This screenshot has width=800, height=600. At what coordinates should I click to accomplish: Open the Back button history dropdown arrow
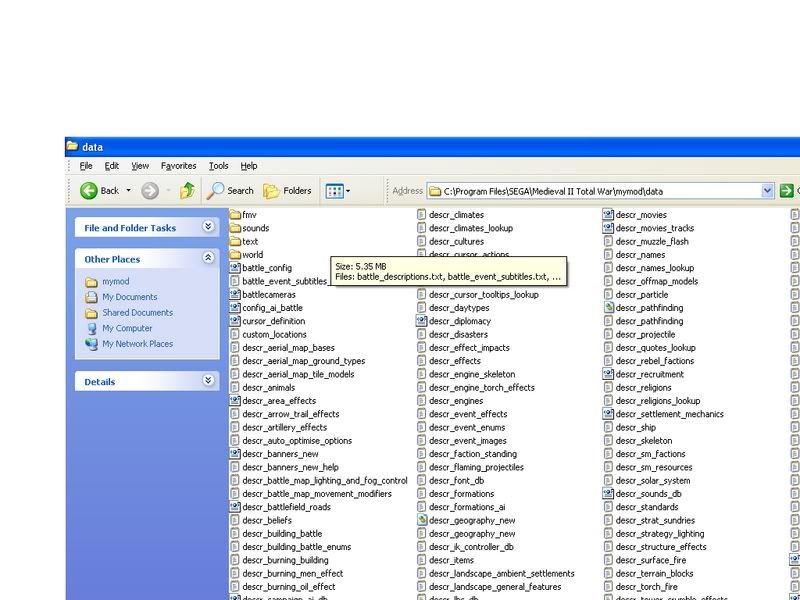[129, 191]
